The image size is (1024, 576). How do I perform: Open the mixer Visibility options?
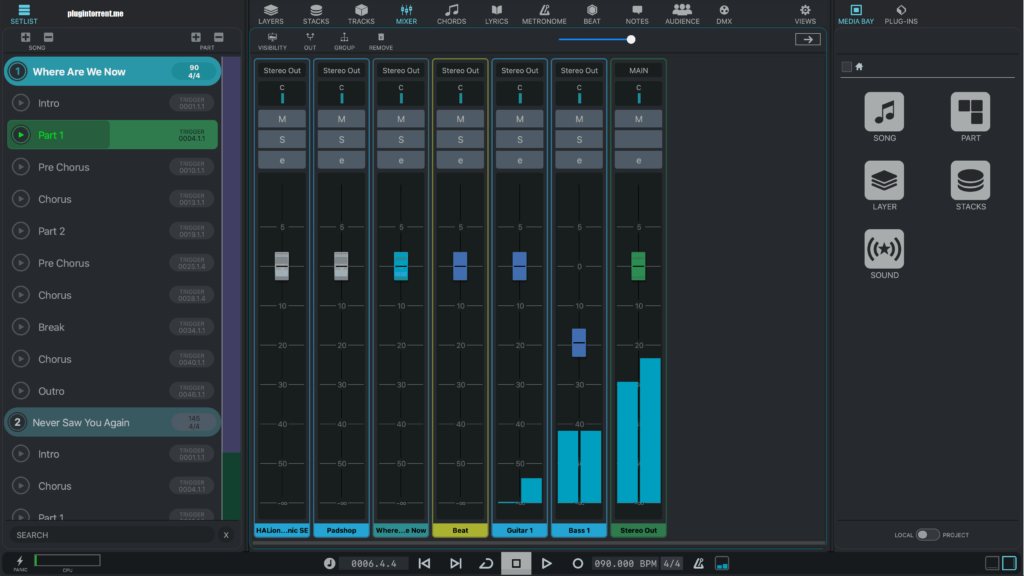[272, 41]
